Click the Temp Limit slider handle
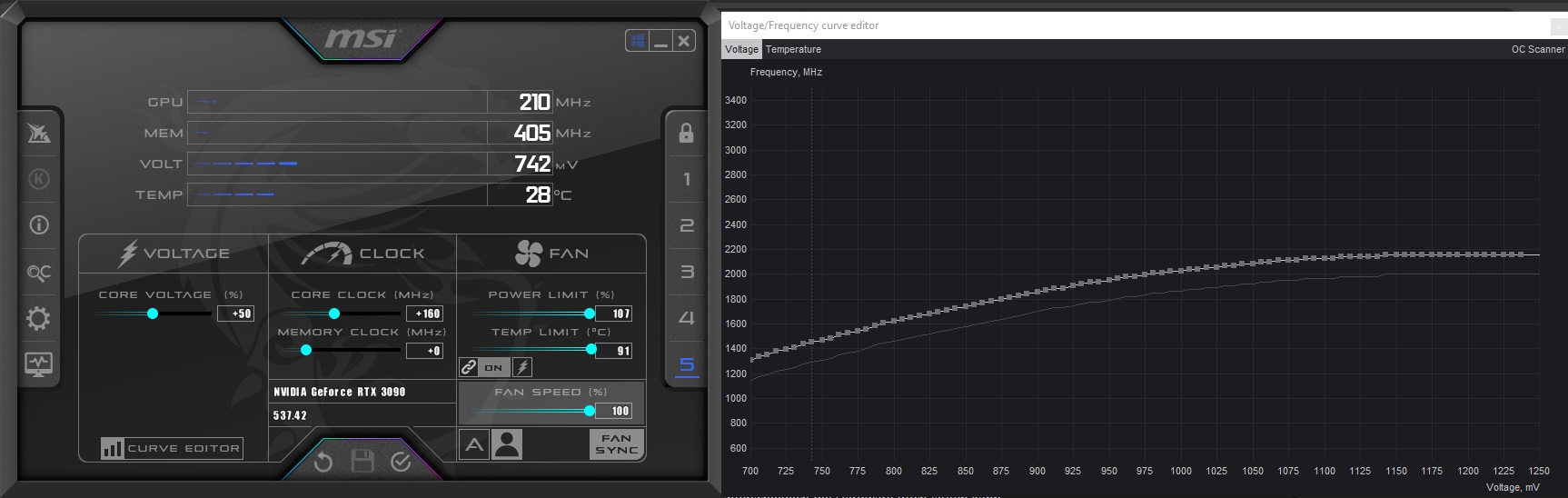The width and height of the screenshot is (1568, 498). (591, 350)
